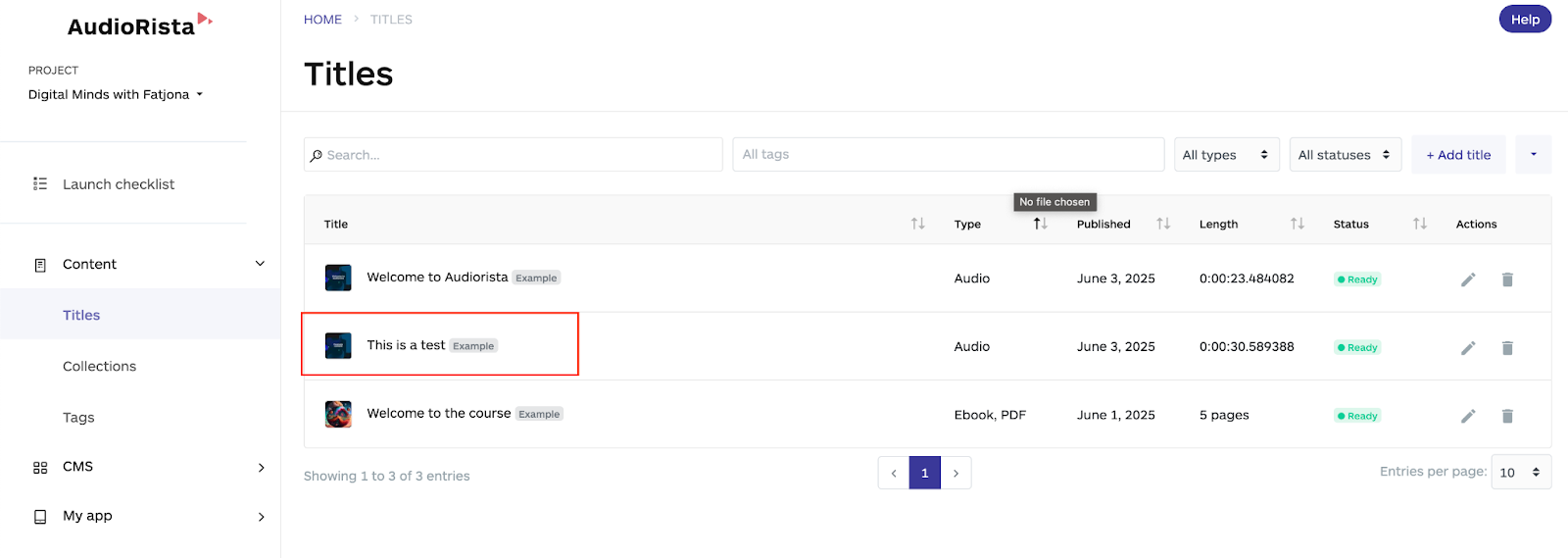Change Entries per page selector
The height and width of the screenshot is (558, 1568).
pos(1521,472)
